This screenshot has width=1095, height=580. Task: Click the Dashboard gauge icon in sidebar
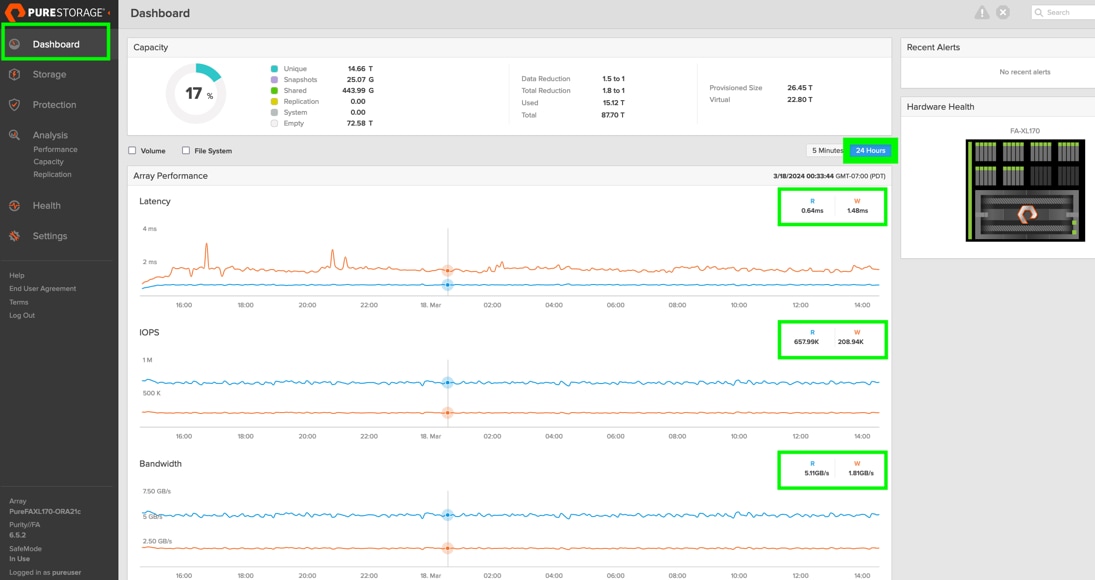[15, 44]
